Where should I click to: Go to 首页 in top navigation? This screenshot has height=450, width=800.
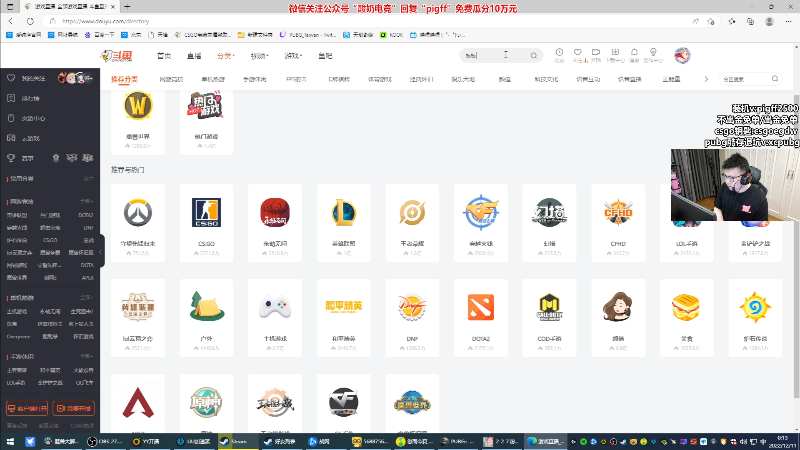[x=164, y=56]
